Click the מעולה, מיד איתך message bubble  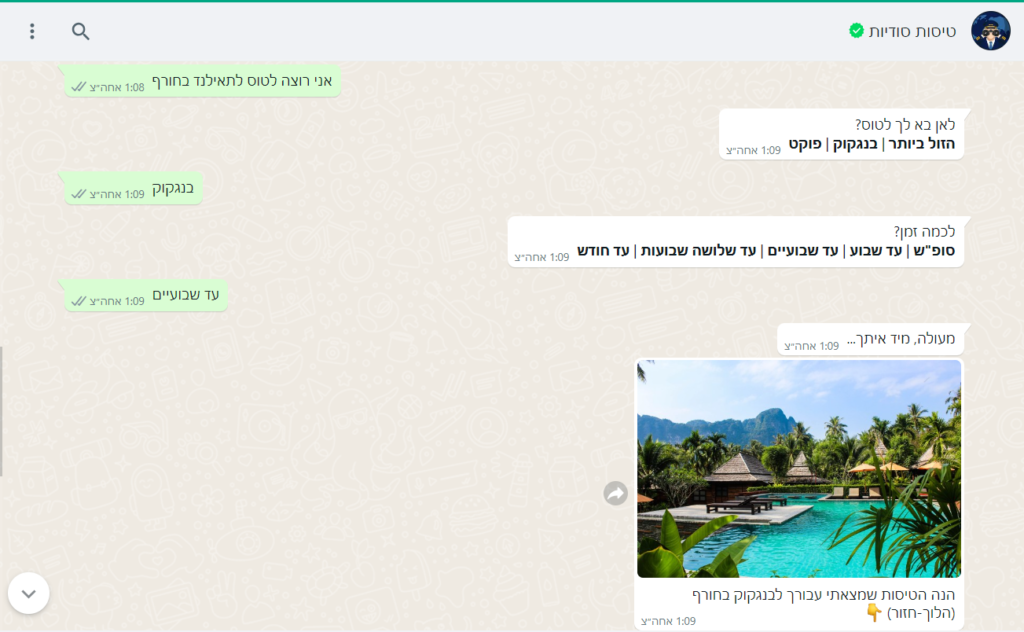(x=871, y=340)
